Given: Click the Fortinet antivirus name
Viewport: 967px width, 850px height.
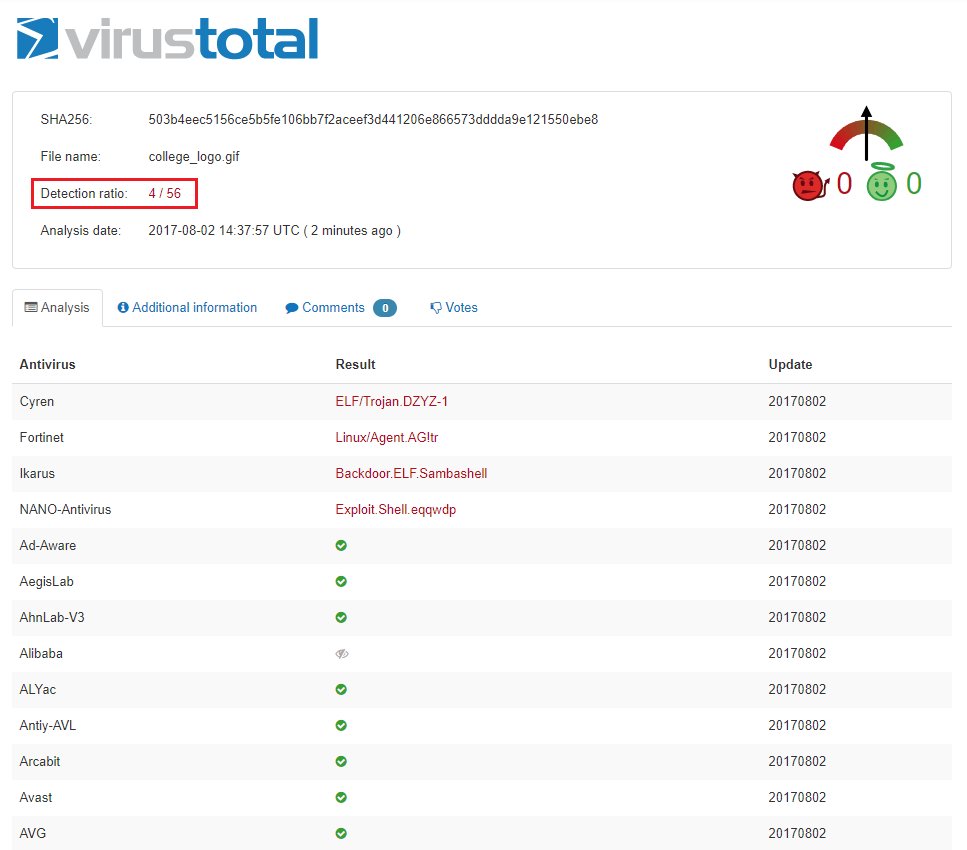Looking at the screenshot, I should click(41, 437).
